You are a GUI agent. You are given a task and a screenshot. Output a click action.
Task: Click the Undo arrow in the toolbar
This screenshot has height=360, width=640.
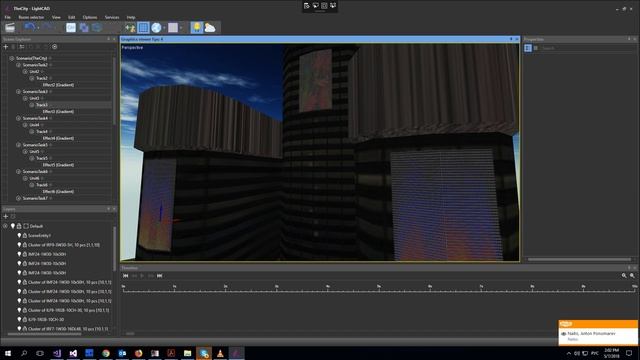click(29, 27)
